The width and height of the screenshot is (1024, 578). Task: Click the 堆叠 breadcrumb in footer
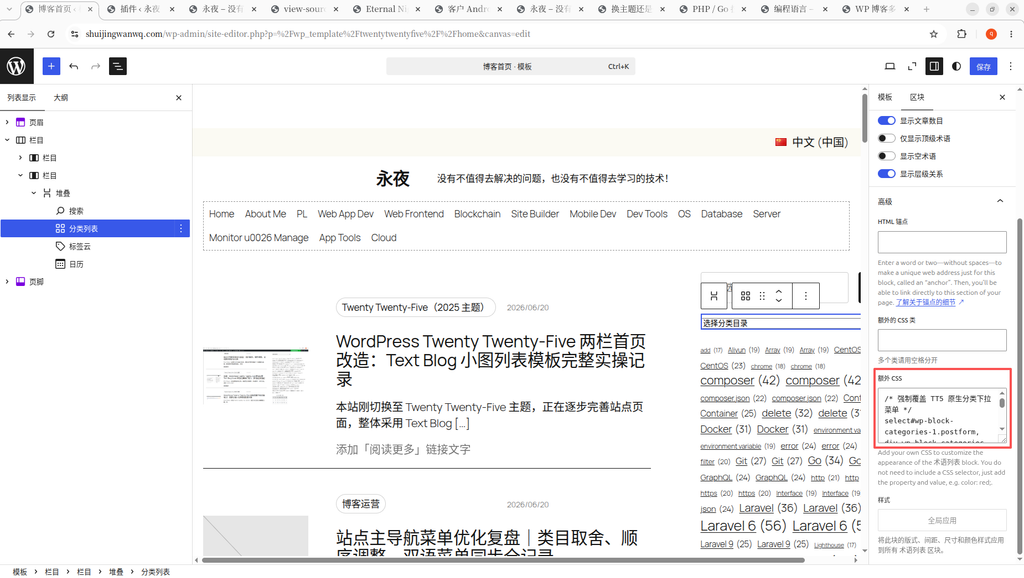pos(116,571)
